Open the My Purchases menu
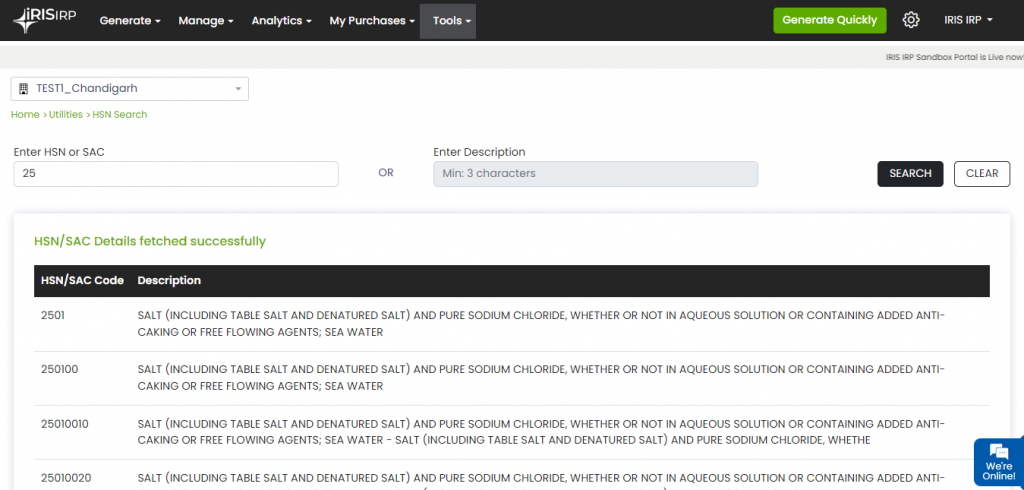The height and width of the screenshot is (490, 1024). tap(371, 21)
